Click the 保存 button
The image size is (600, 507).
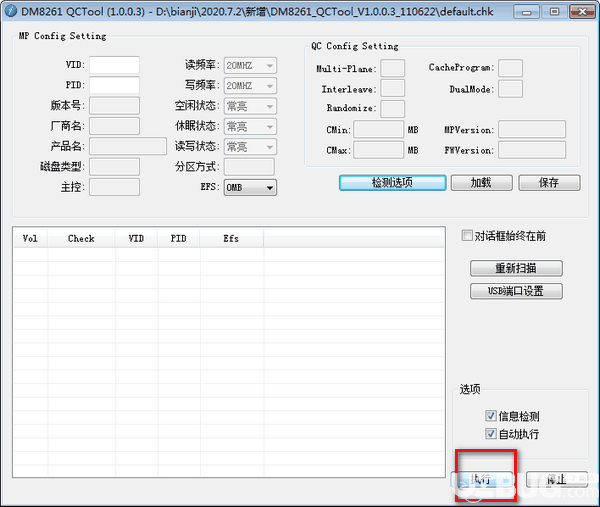tap(549, 183)
